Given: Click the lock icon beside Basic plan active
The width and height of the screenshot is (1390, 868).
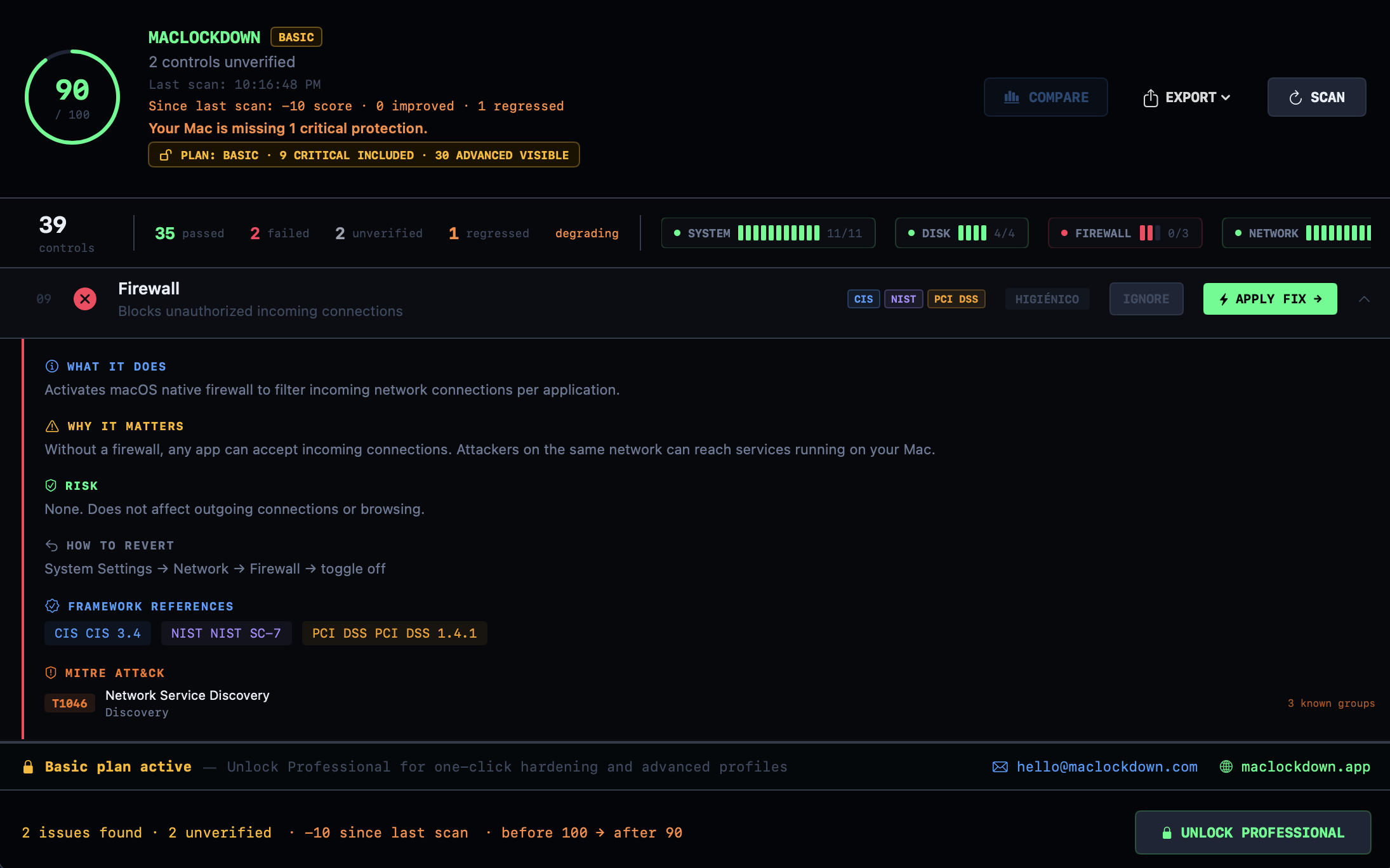Looking at the screenshot, I should point(28,767).
